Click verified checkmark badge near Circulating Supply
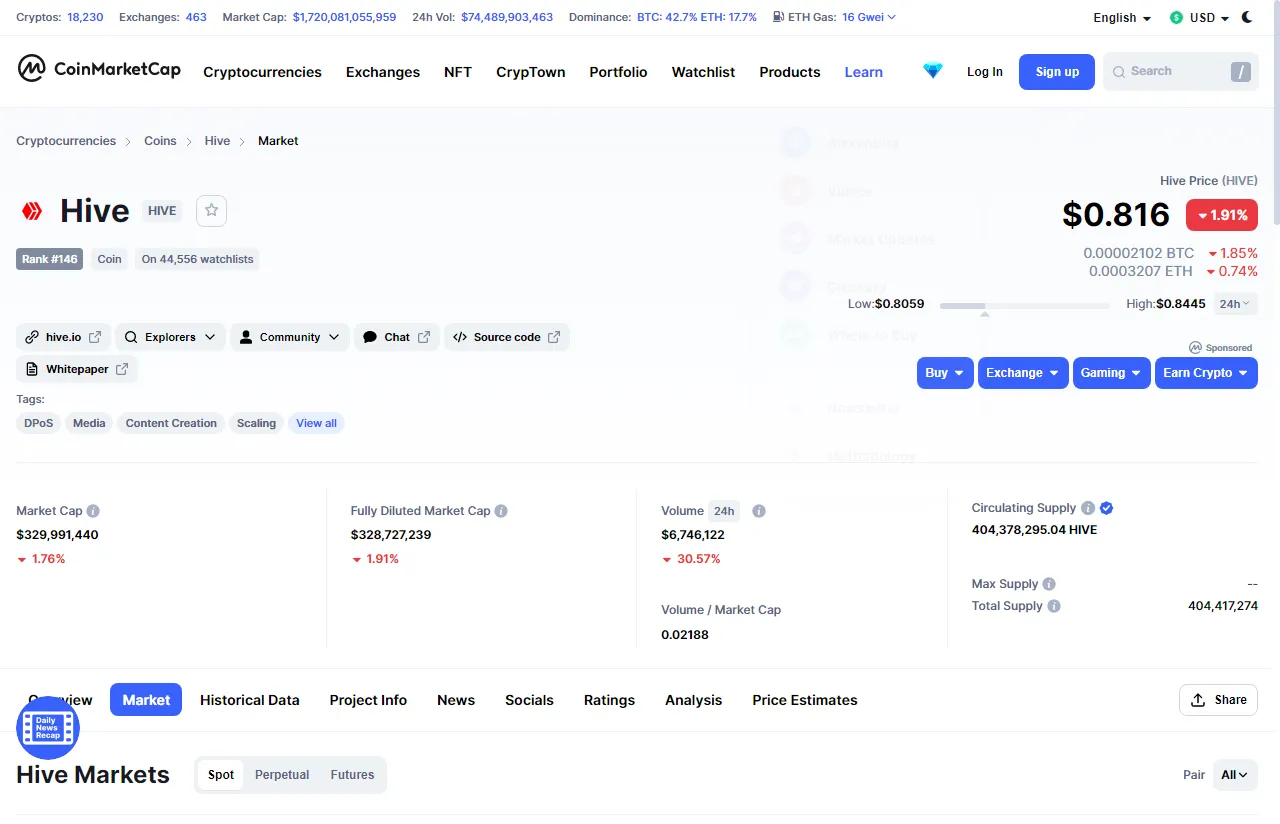The width and height of the screenshot is (1280, 824). (x=1106, y=508)
